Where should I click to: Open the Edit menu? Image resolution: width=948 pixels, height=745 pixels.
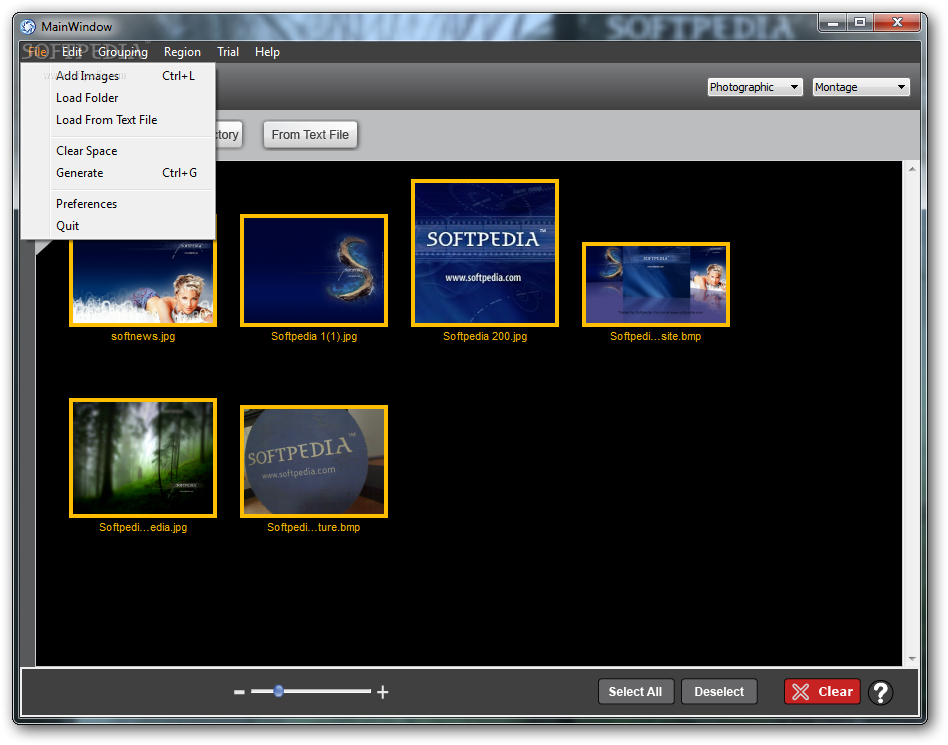tap(72, 52)
